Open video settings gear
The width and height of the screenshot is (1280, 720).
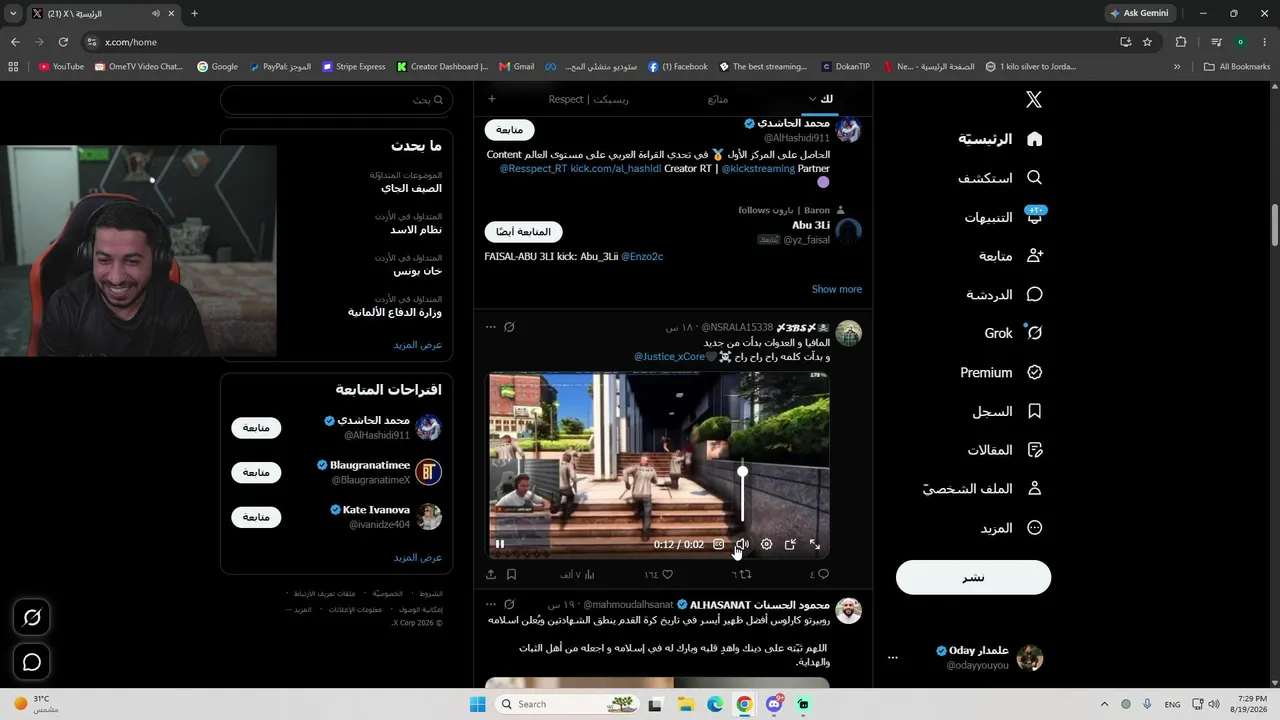(766, 544)
